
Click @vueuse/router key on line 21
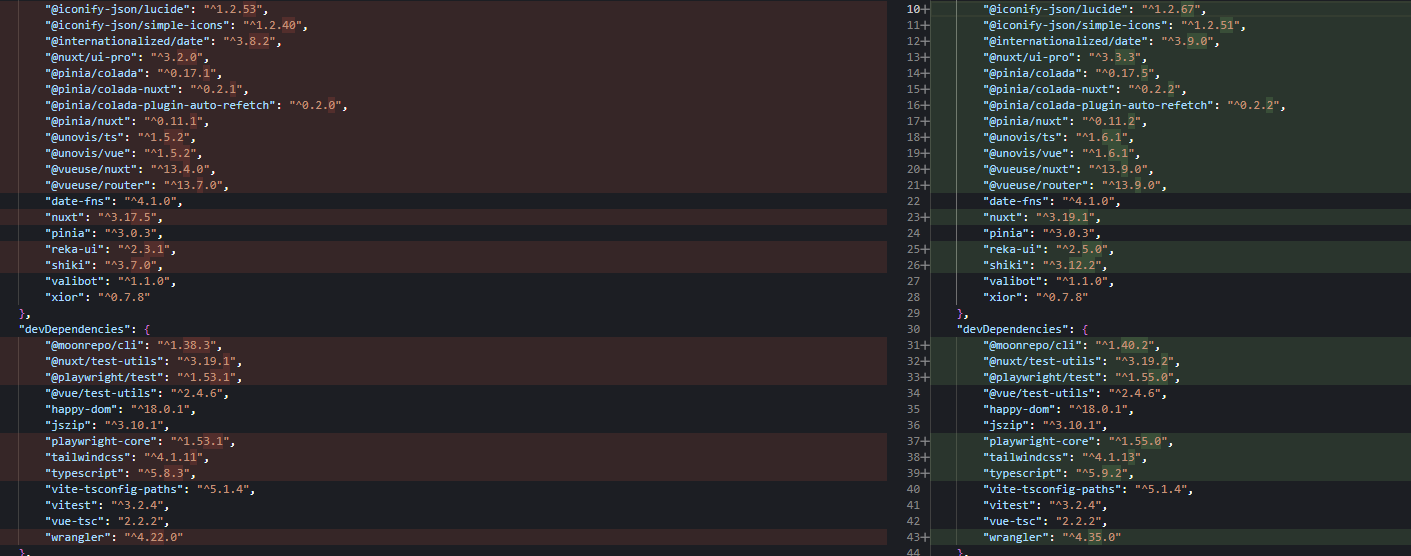1036,185
